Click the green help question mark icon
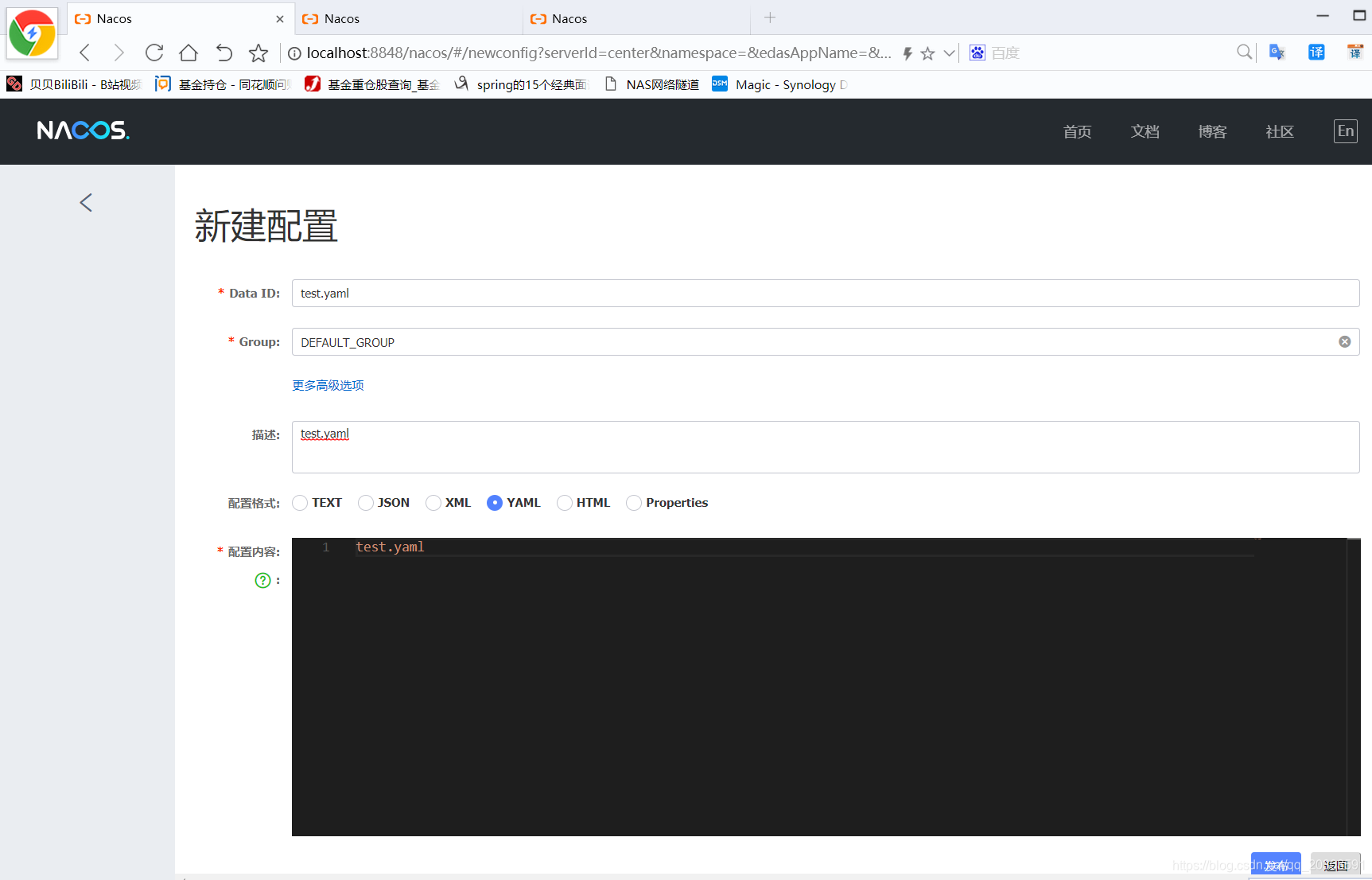 coord(262,581)
